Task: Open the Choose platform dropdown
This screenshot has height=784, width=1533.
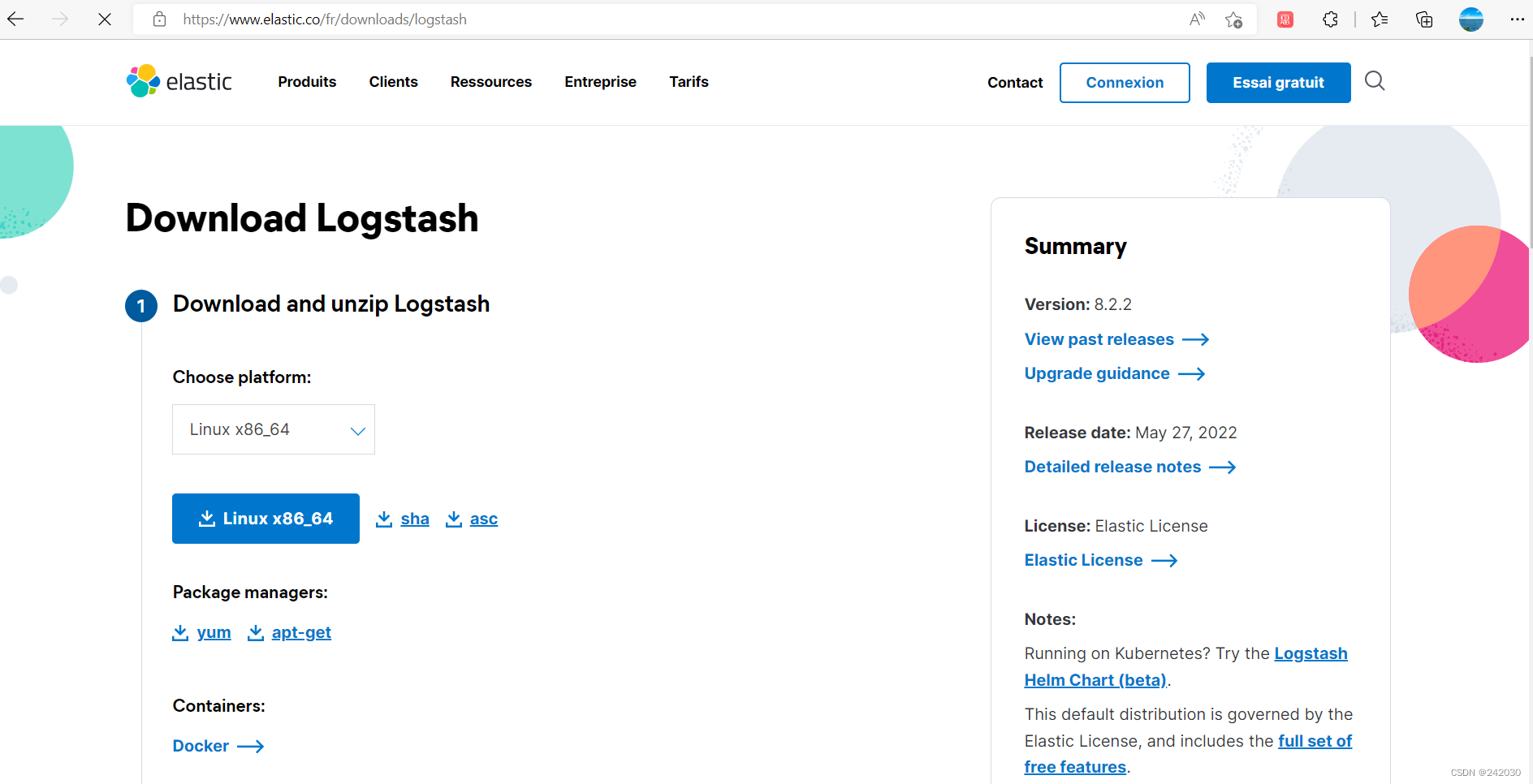Action: (274, 429)
